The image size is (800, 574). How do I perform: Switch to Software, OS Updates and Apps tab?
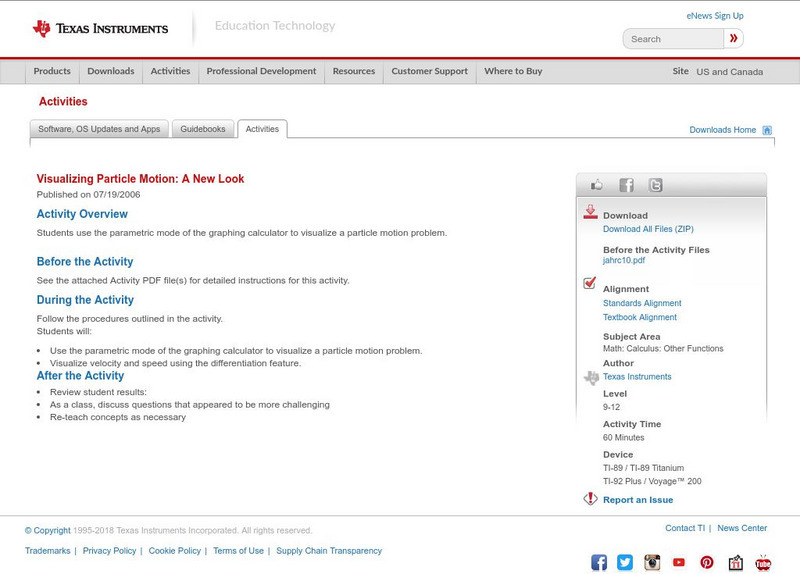[99, 129]
